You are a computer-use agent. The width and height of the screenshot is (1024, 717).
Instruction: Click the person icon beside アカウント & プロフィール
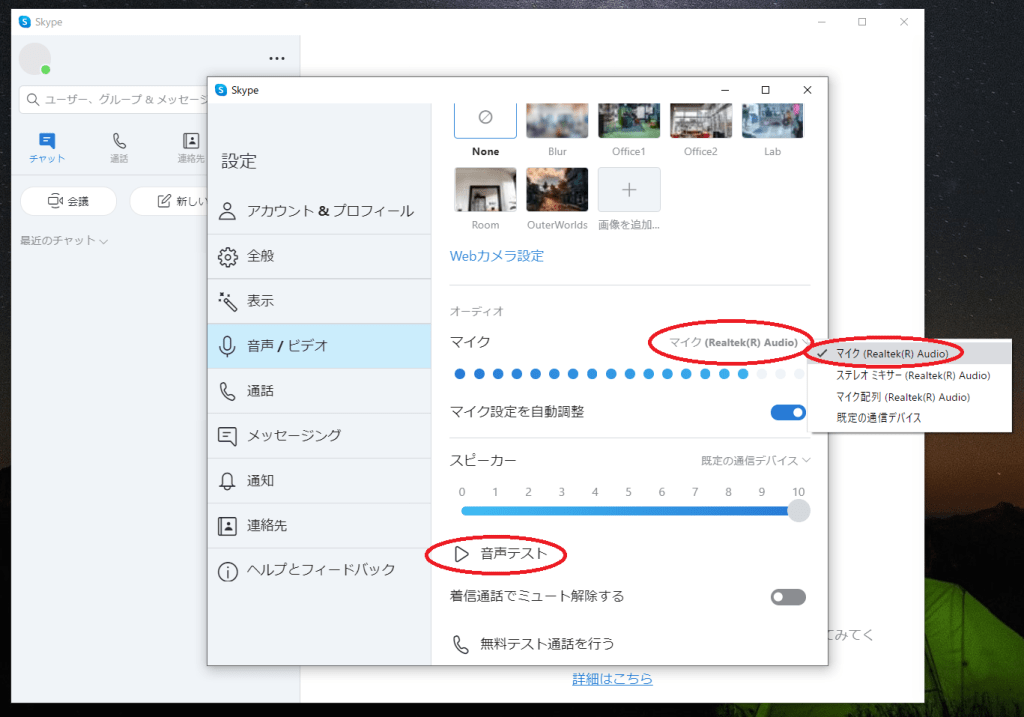click(227, 211)
